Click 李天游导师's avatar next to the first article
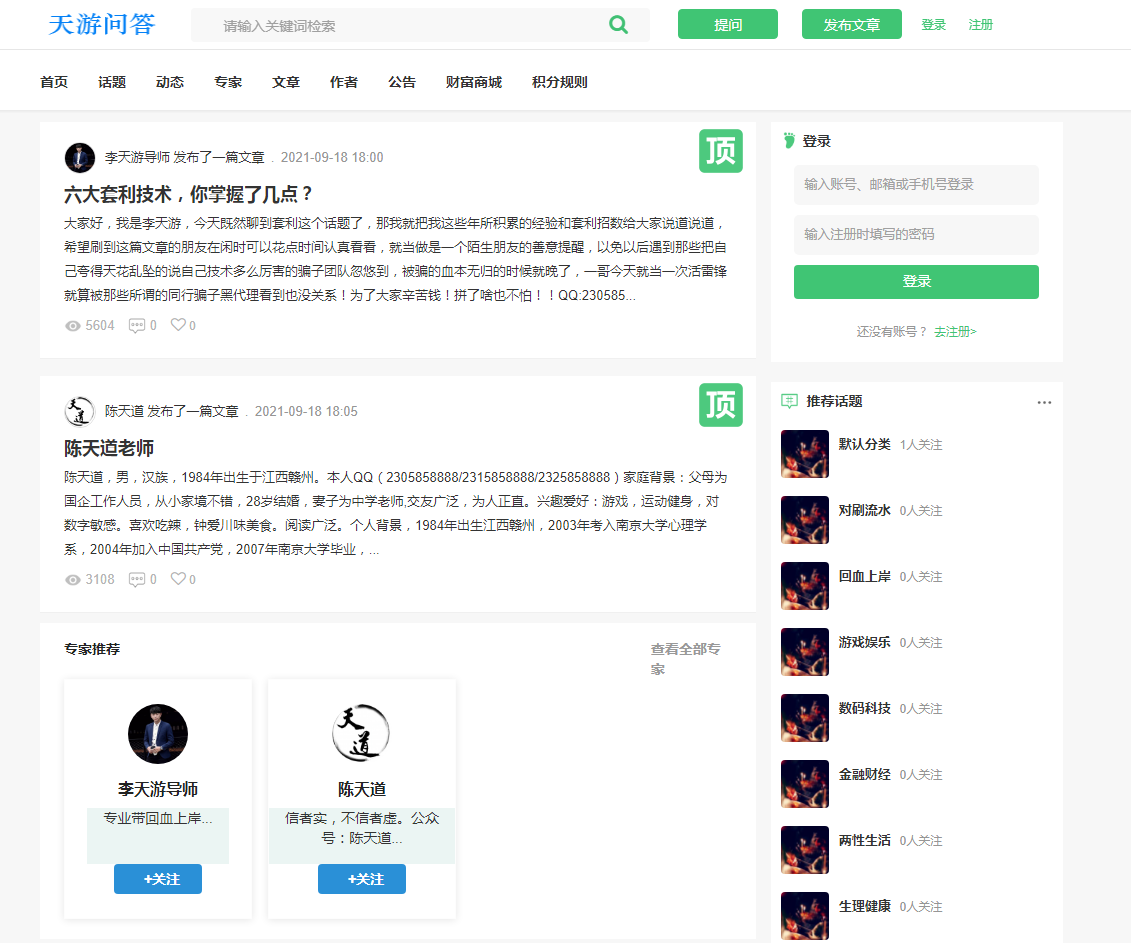This screenshot has width=1131, height=943. [79, 157]
